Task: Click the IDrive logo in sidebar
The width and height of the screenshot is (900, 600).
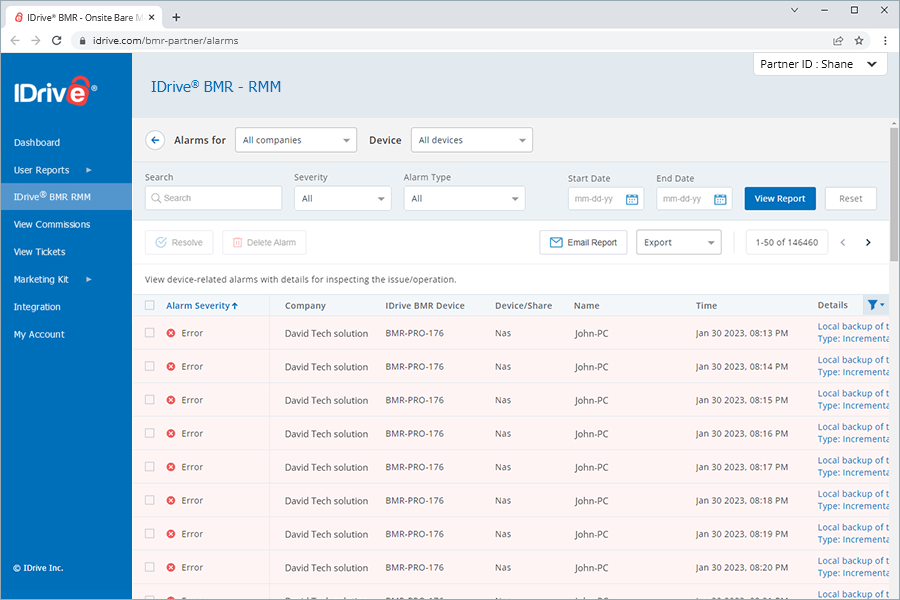Action: pyautogui.click(x=55, y=91)
